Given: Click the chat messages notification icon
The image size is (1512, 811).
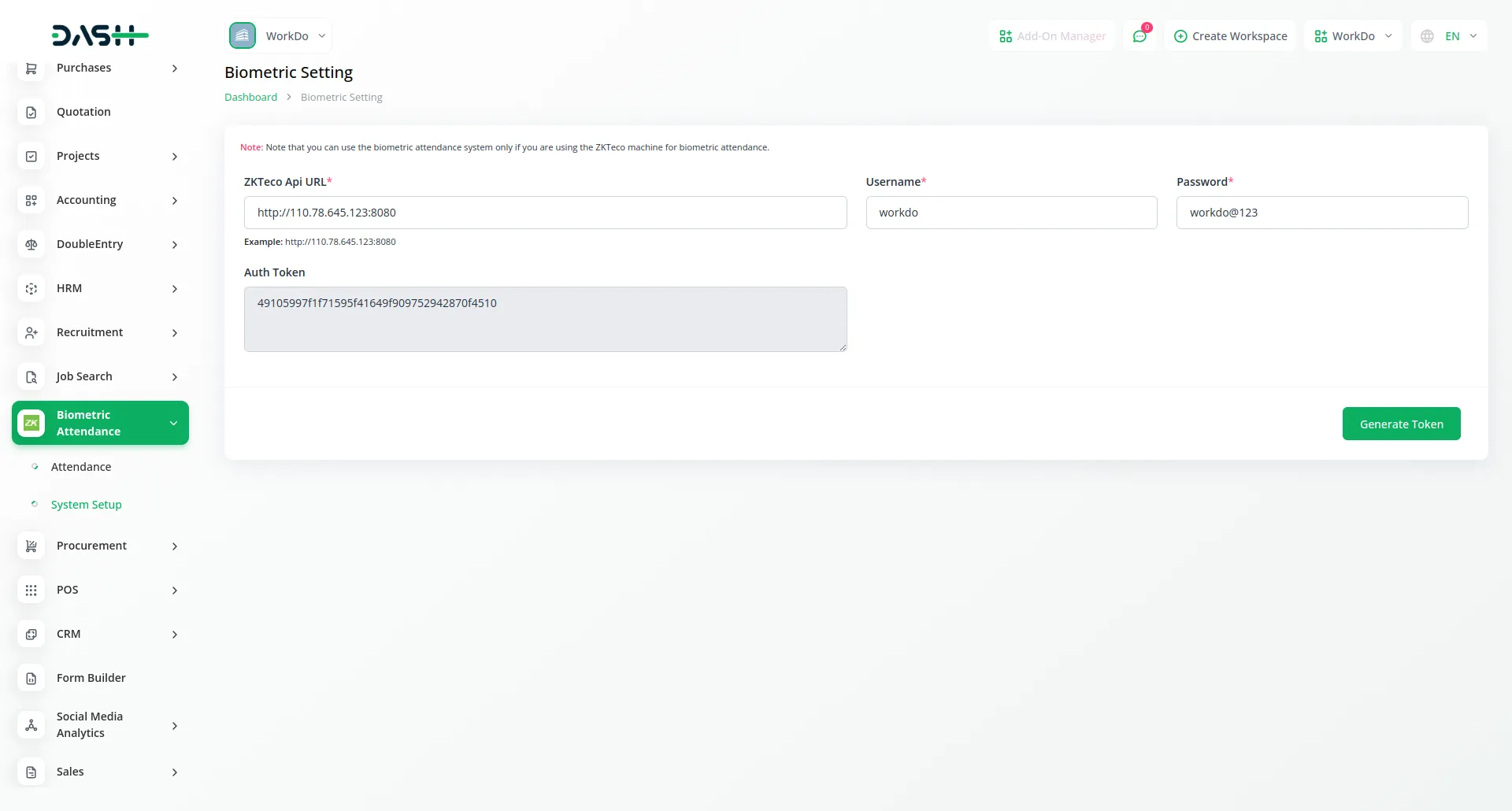Looking at the screenshot, I should [1140, 36].
